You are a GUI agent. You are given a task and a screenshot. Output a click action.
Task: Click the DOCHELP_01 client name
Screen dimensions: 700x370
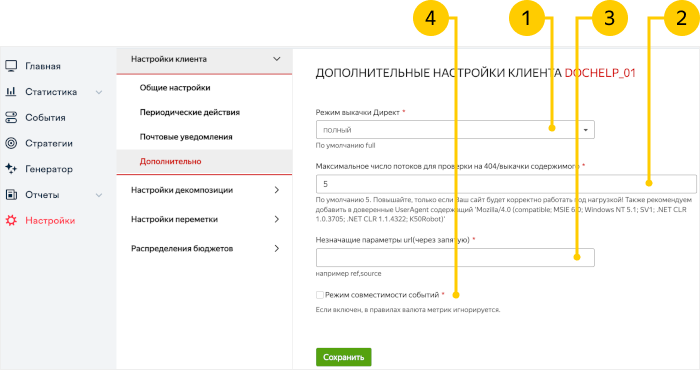coord(600,73)
